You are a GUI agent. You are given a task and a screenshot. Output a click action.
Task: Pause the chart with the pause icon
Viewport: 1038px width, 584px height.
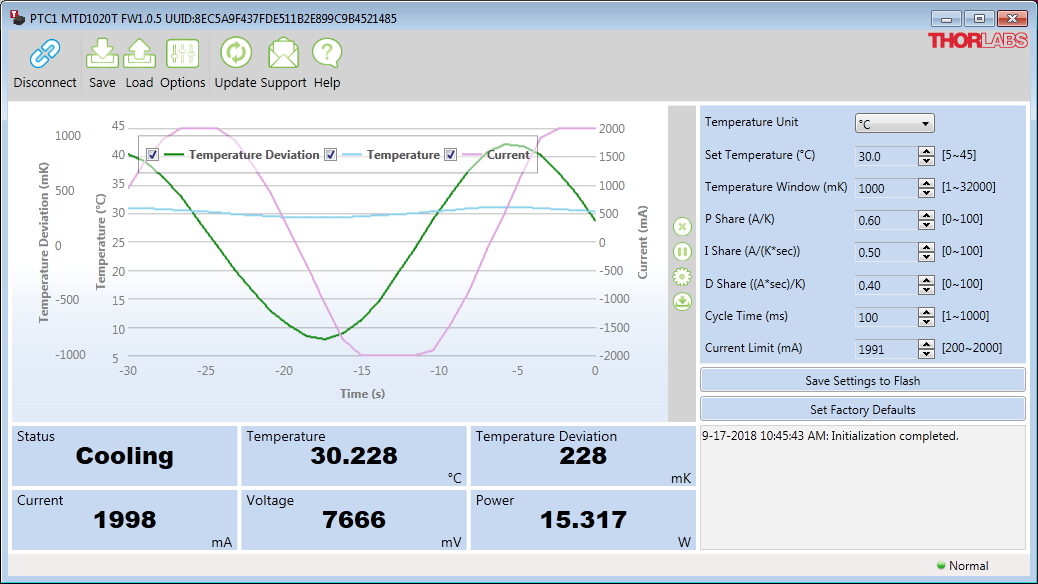(682, 252)
